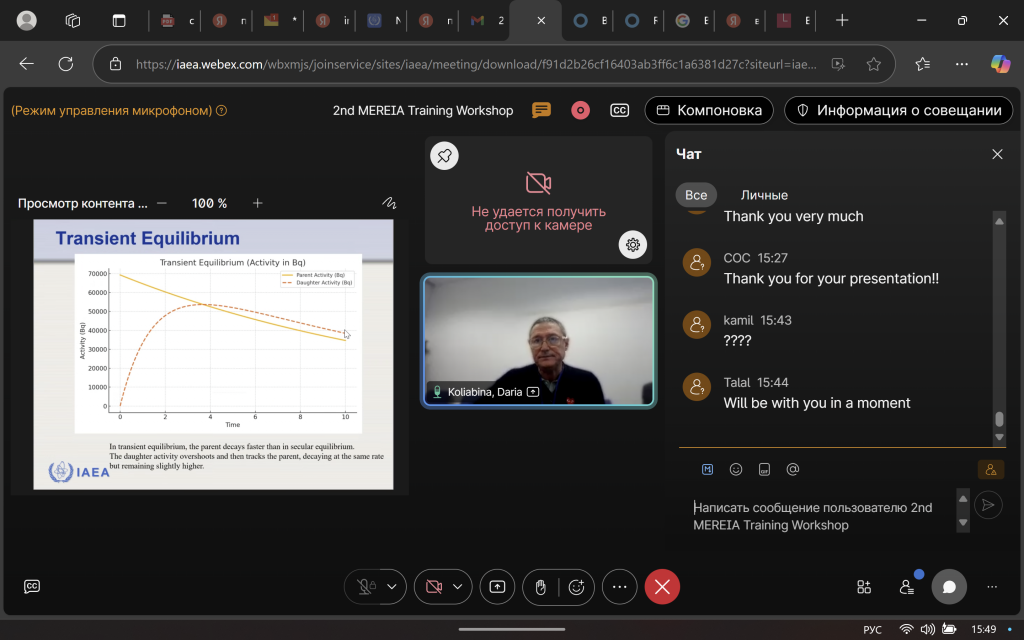The image size is (1024, 640).
Task: Unmute the microphone button
Action: tap(366, 587)
